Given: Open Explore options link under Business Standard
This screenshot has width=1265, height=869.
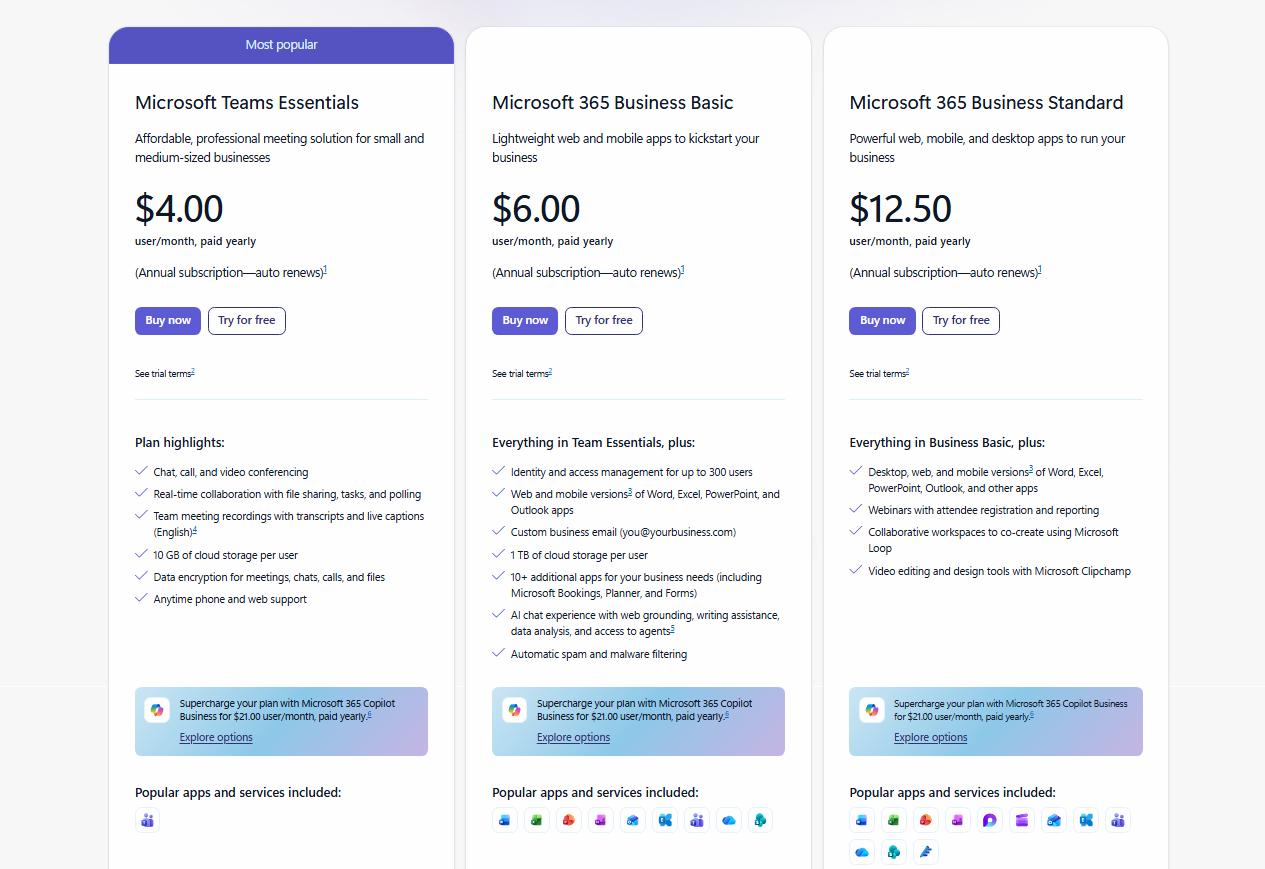Looking at the screenshot, I should click(x=930, y=738).
